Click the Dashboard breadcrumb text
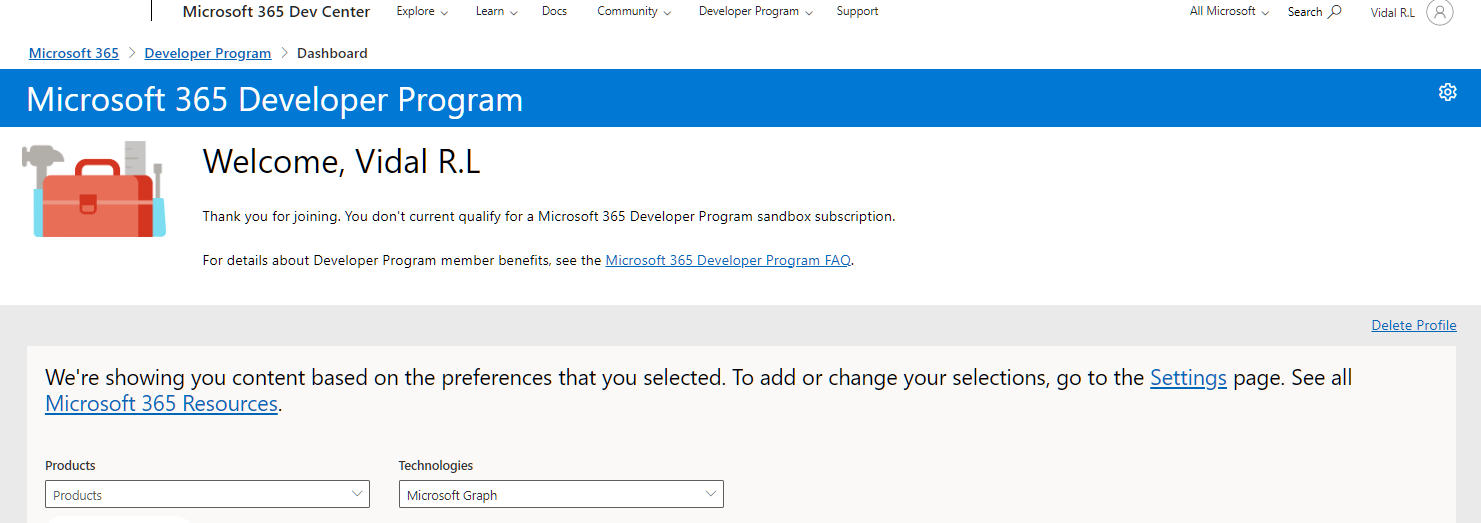1481x523 pixels. (332, 53)
